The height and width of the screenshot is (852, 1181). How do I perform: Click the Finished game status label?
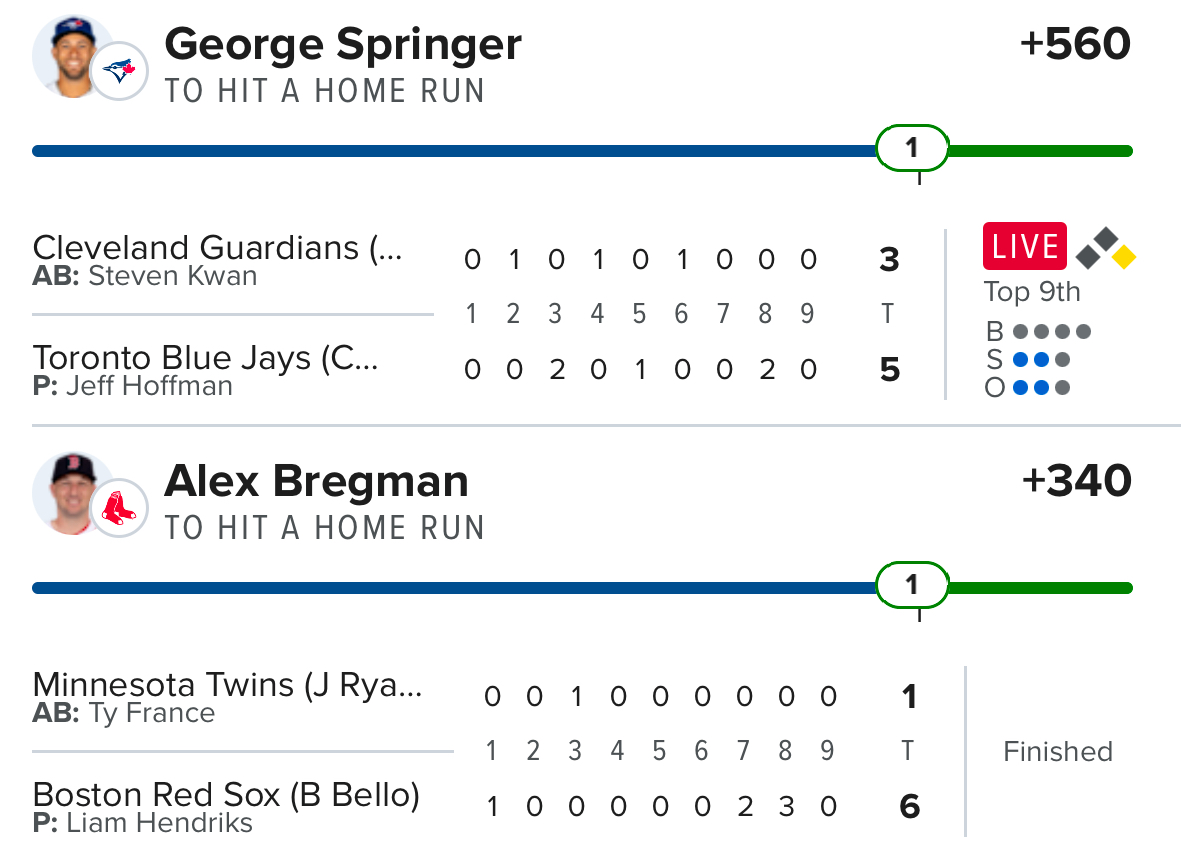(x=1057, y=751)
